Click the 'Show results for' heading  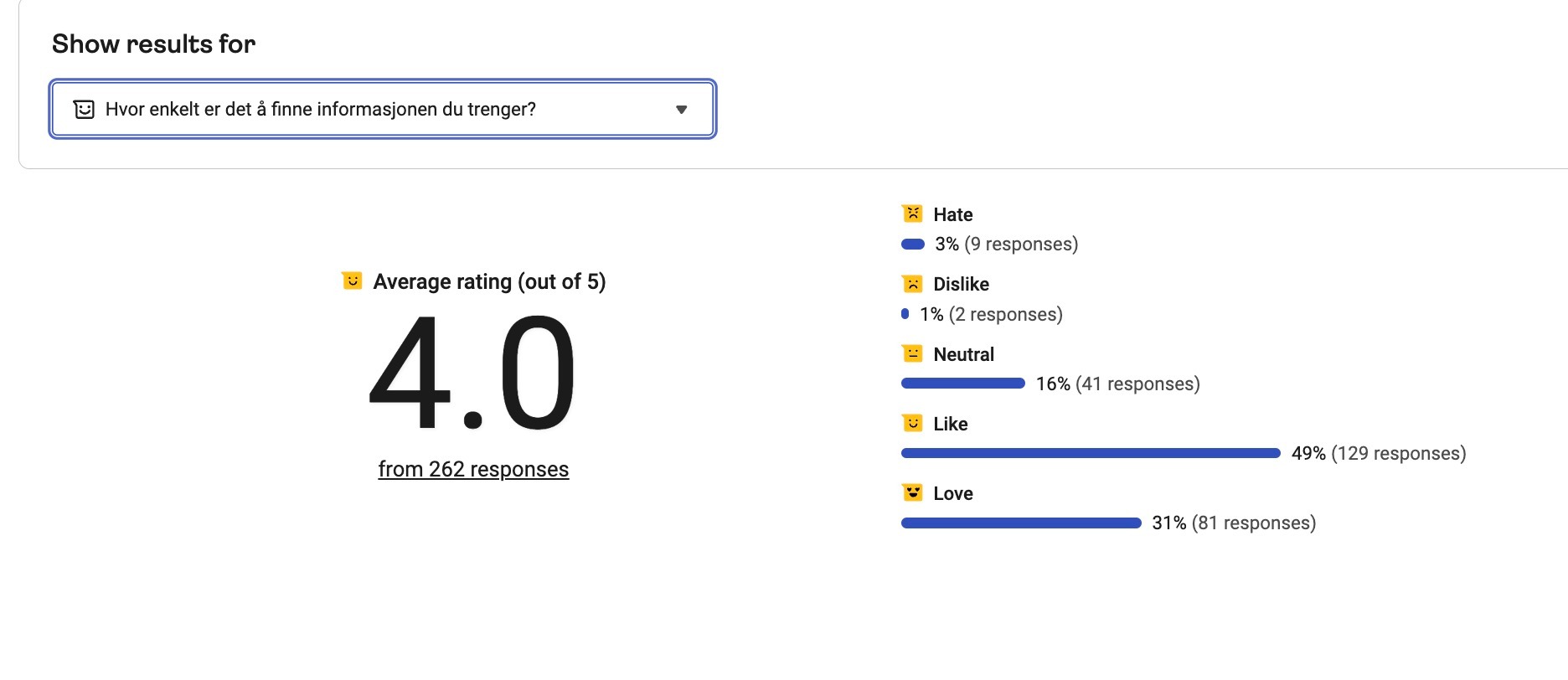[x=153, y=44]
